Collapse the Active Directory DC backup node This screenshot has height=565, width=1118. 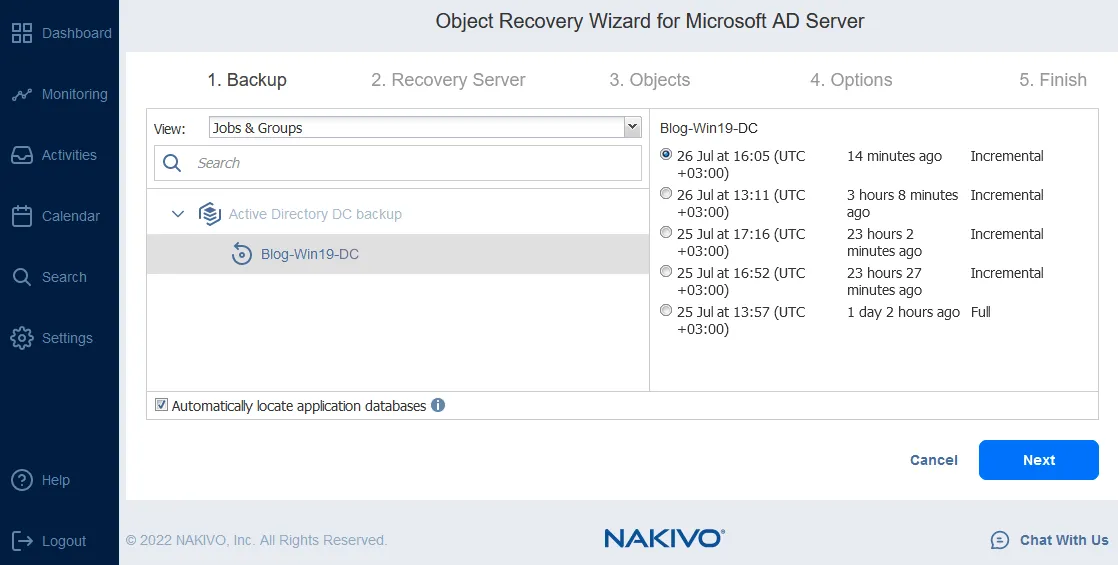click(178, 214)
